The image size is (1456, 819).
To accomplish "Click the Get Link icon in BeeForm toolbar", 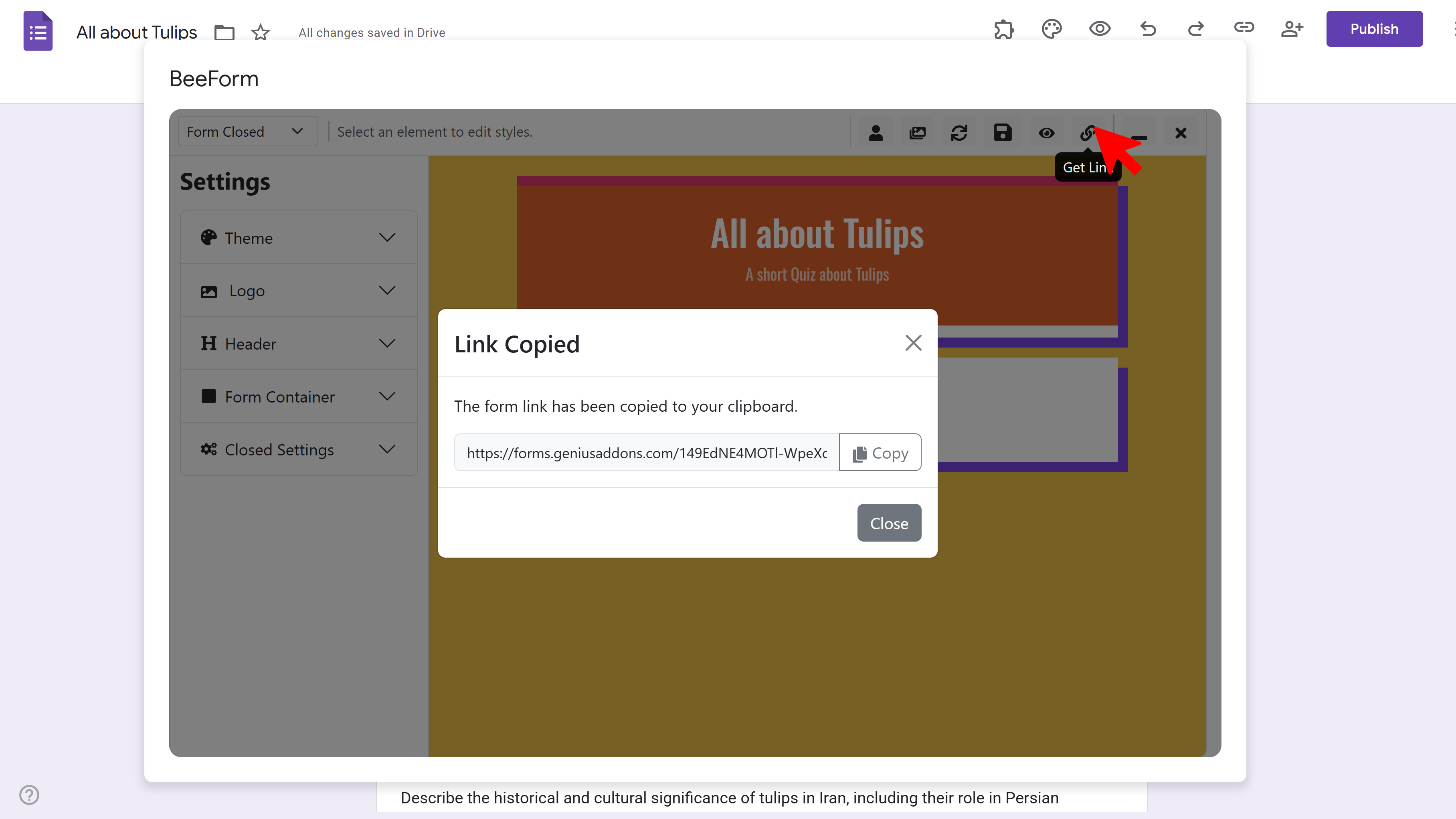I will point(1088,132).
